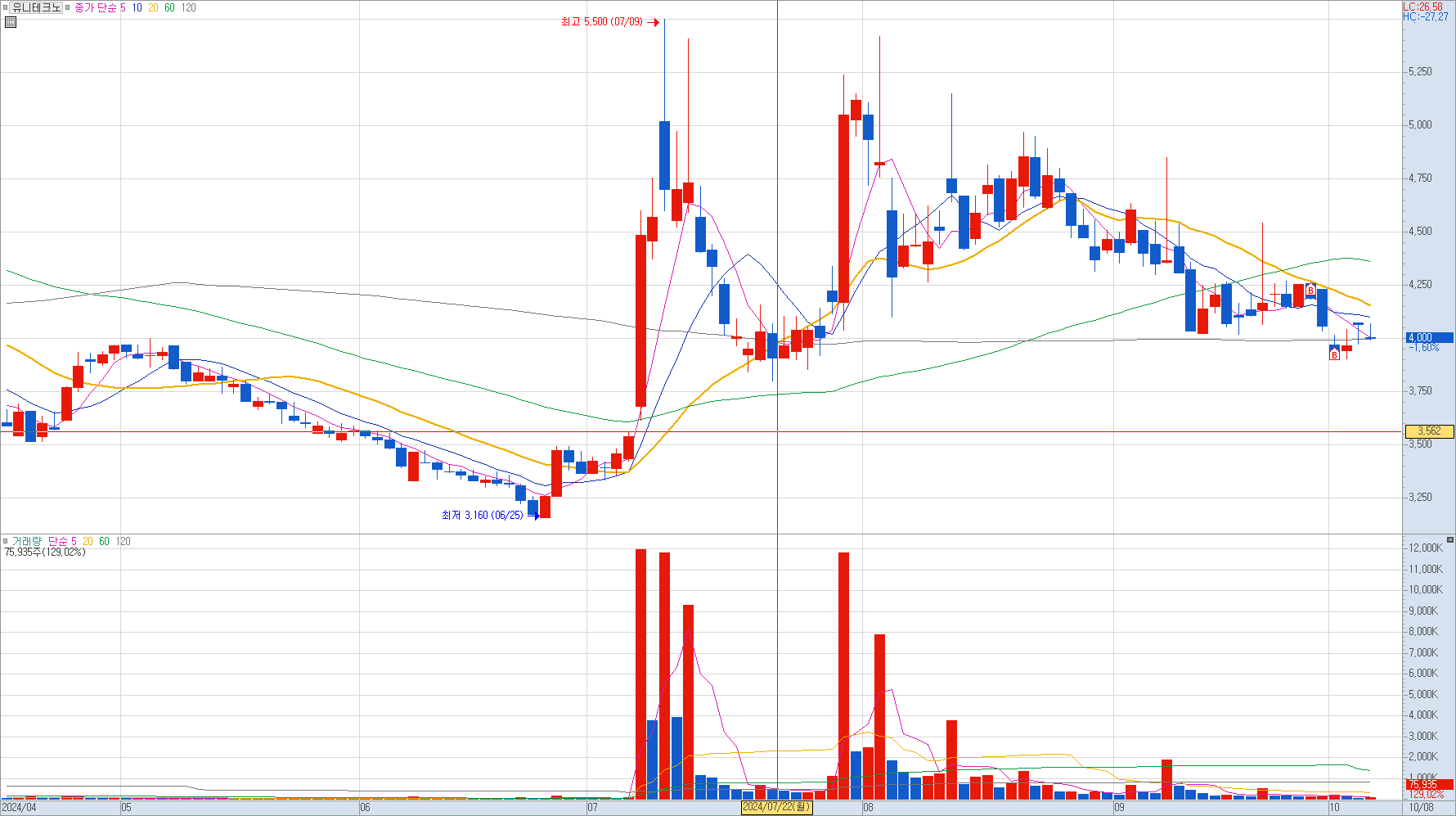Screen dimensions: 1456x816
Task: Click the small collapse icon atop volume axis
Action: (1450, 539)
